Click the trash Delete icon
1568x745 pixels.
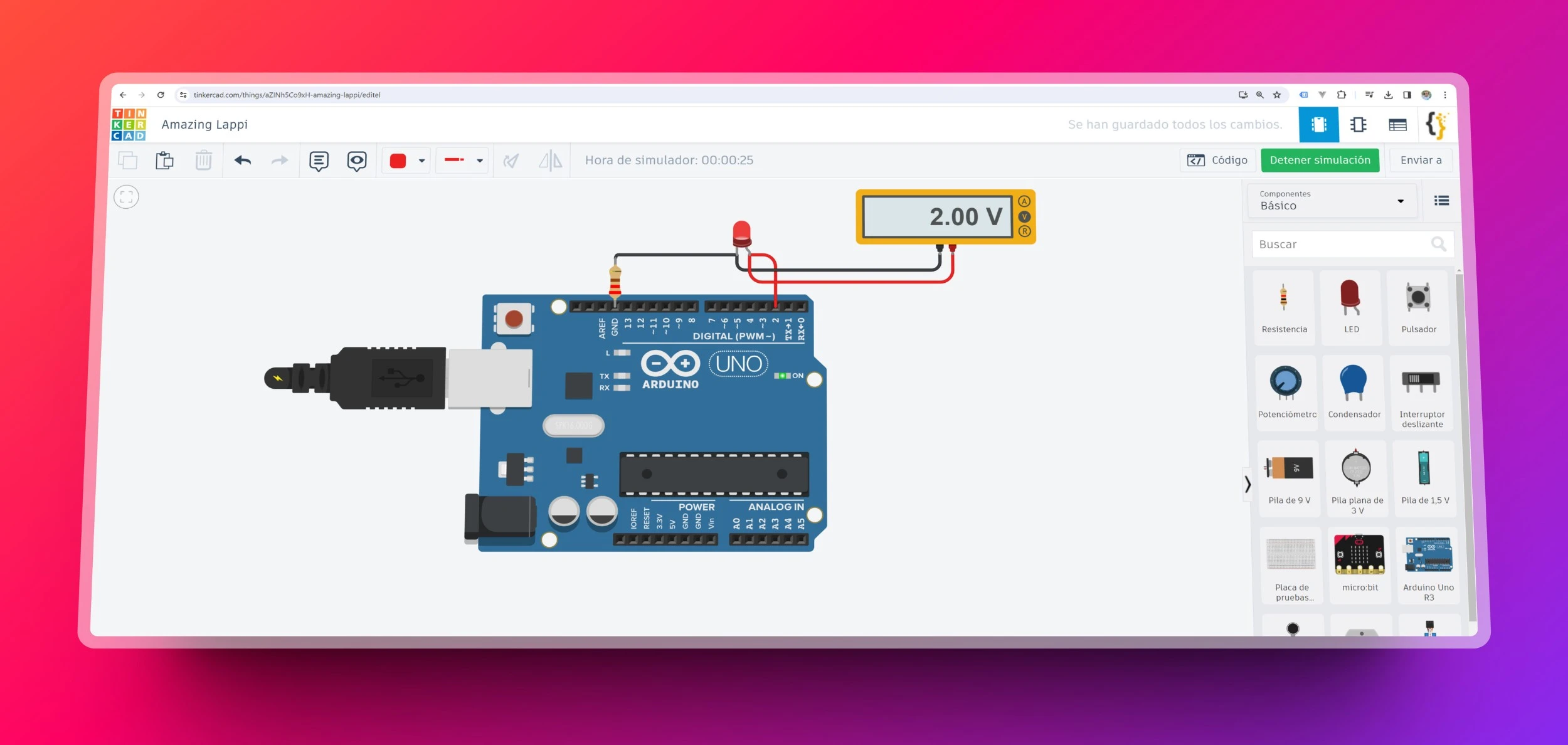click(203, 161)
